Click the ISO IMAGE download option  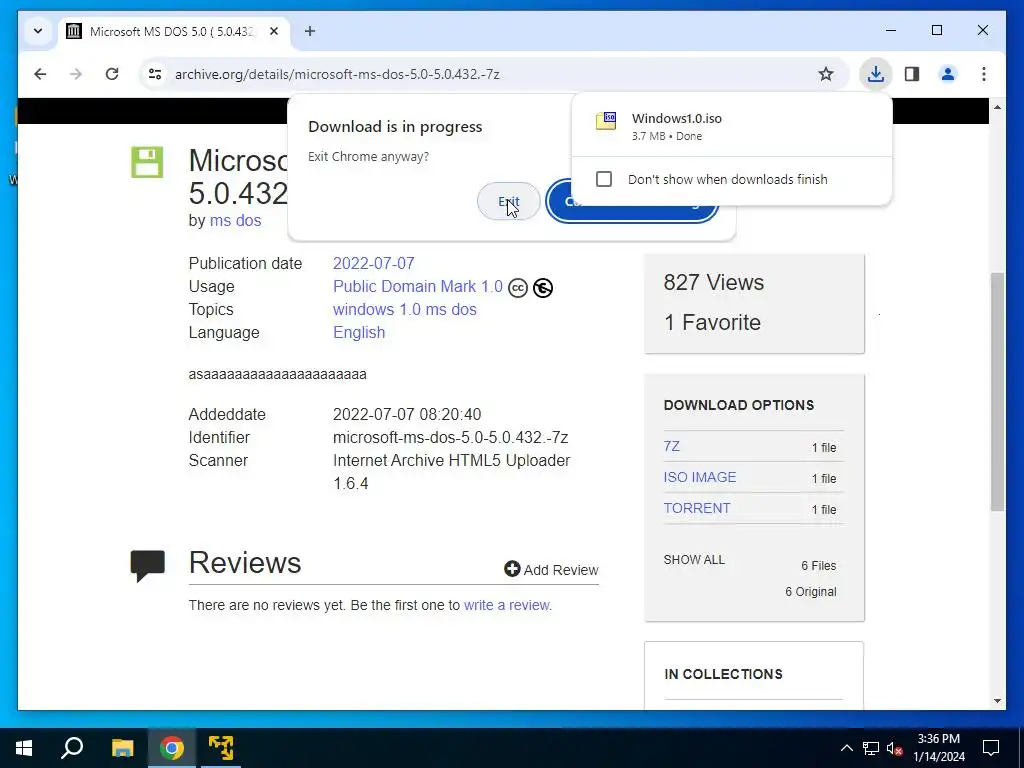(x=699, y=477)
